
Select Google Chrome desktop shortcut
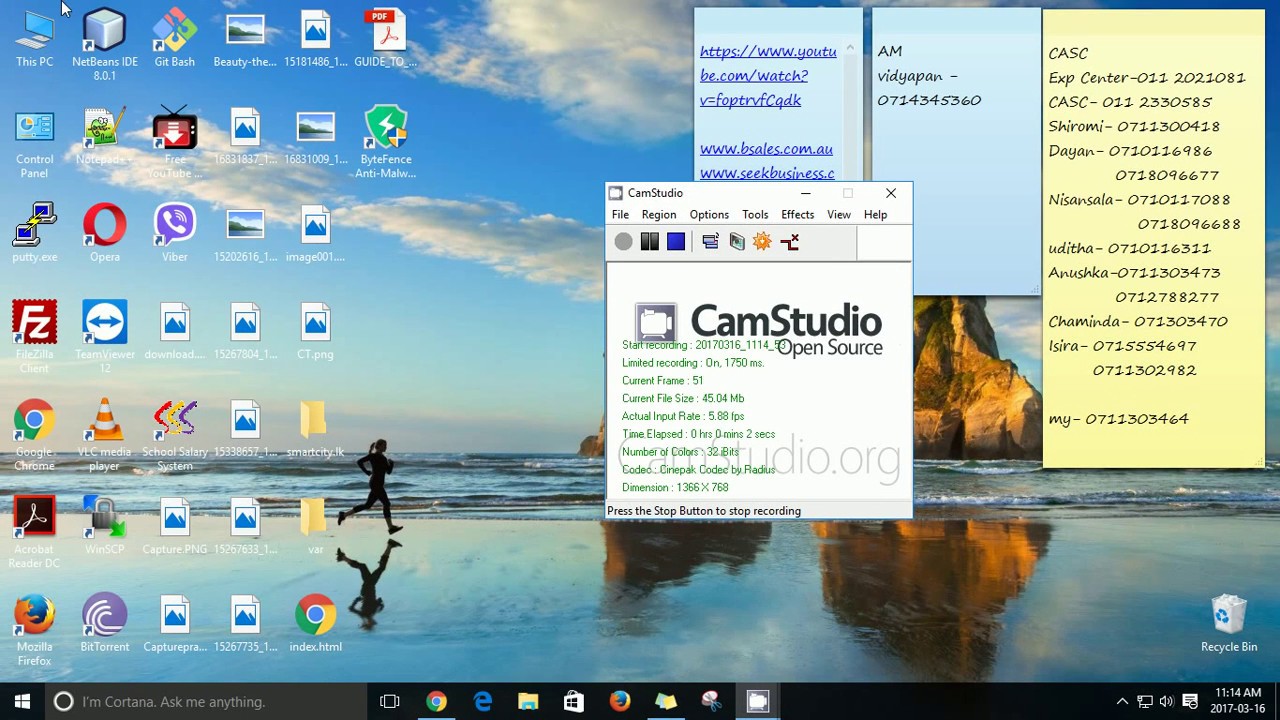pyautogui.click(x=34, y=436)
